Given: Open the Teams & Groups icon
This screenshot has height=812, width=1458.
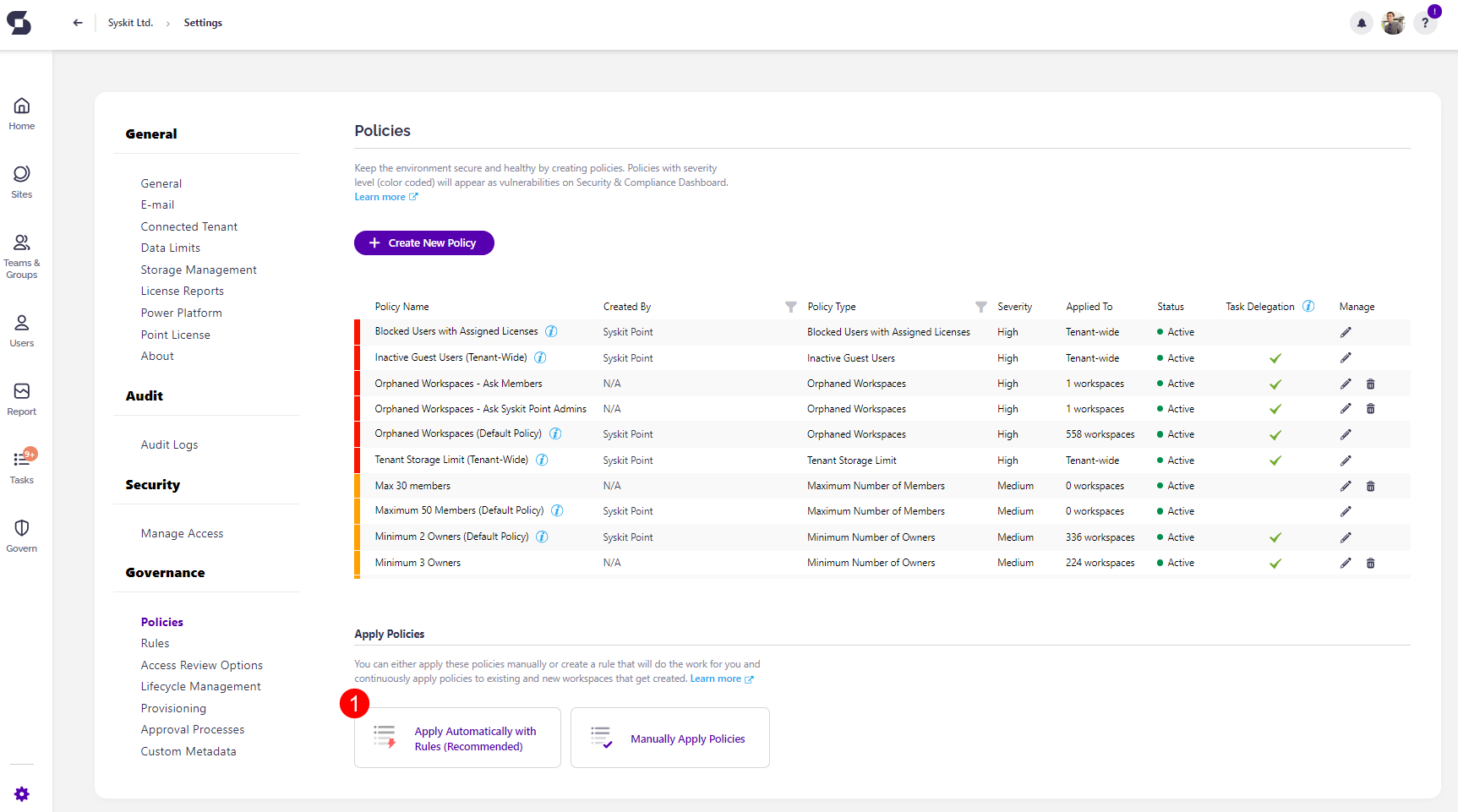Looking at the screenshot, I should coord(21,243).
